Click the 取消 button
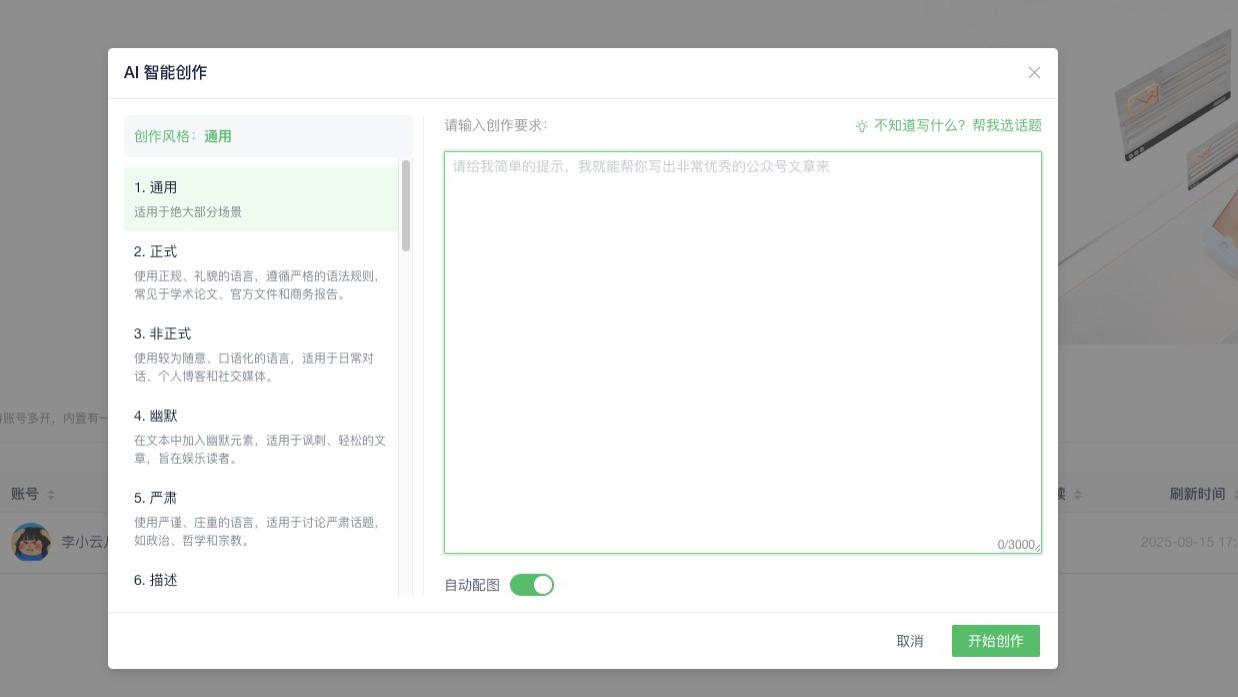The width and height of the screenshot is (1238, 697). pos(910,641)
